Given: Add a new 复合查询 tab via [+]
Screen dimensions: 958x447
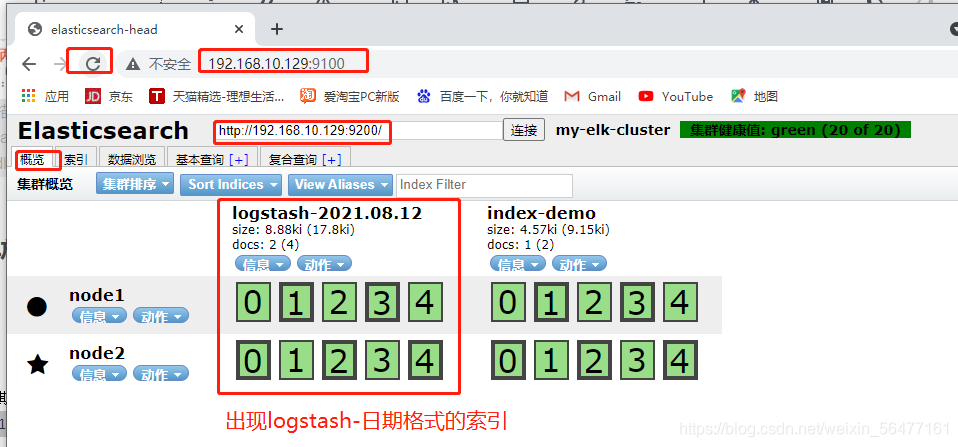Looking at the screenshot, I should [x=331, y=160].
